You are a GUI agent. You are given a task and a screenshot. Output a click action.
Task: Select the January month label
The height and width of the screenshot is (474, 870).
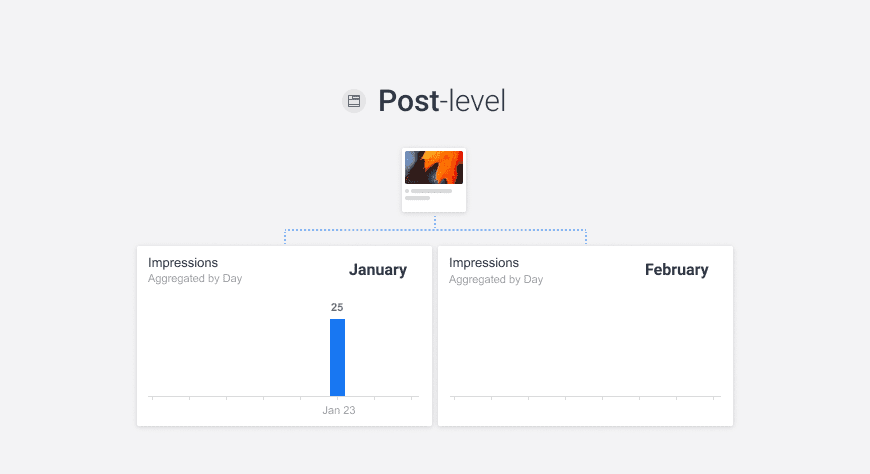pyautogui.click(x=377, y=270)
